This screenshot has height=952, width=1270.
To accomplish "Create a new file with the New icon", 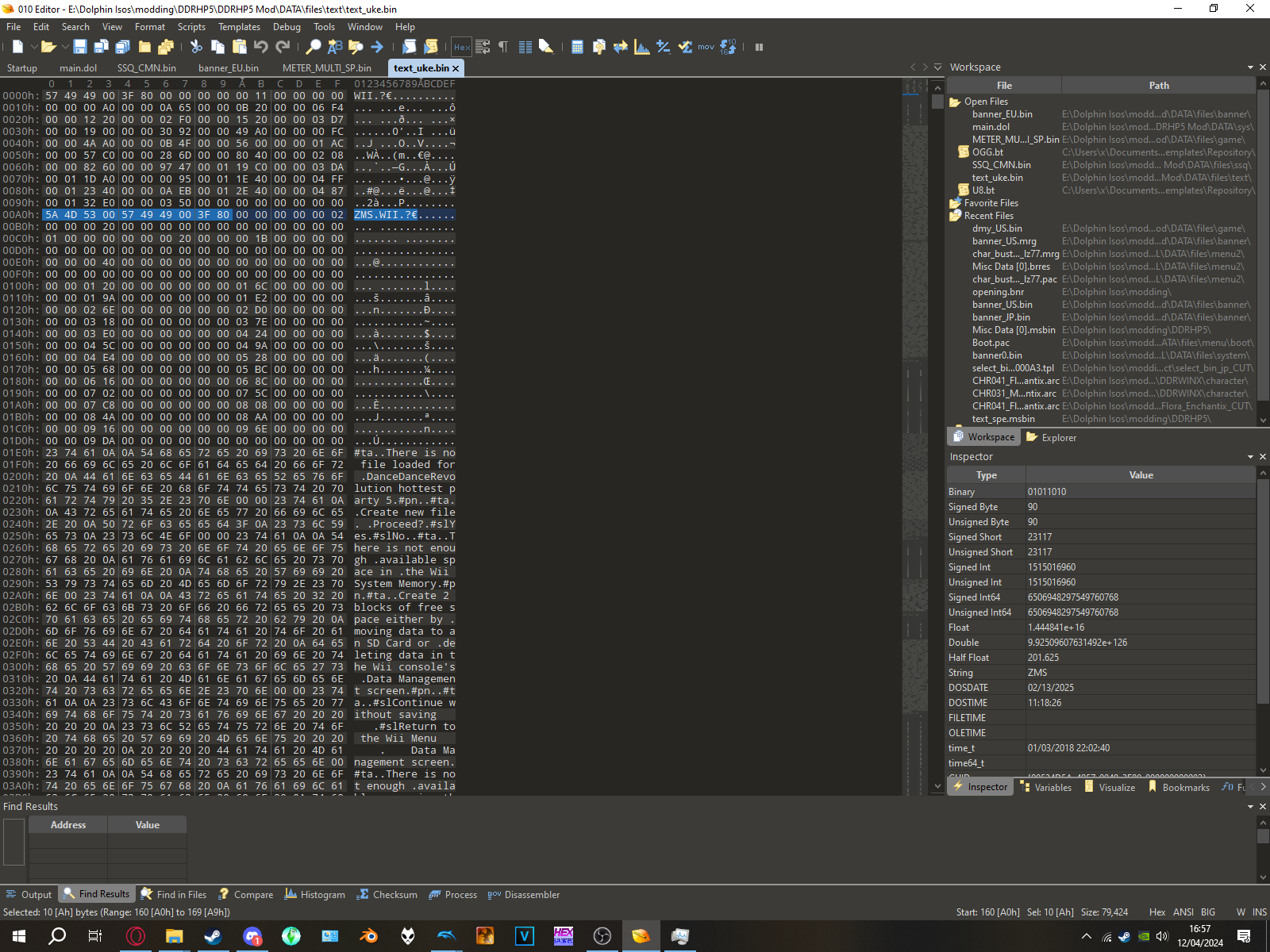I will point(17,47).
